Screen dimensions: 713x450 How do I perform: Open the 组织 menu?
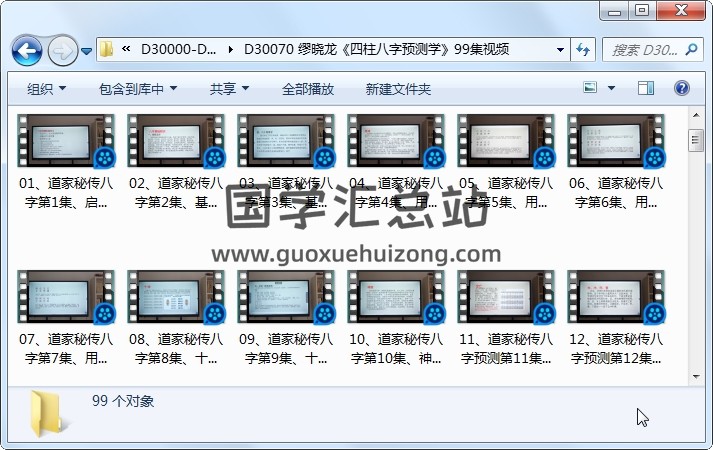pyautogui.click(x=46, y=89)
